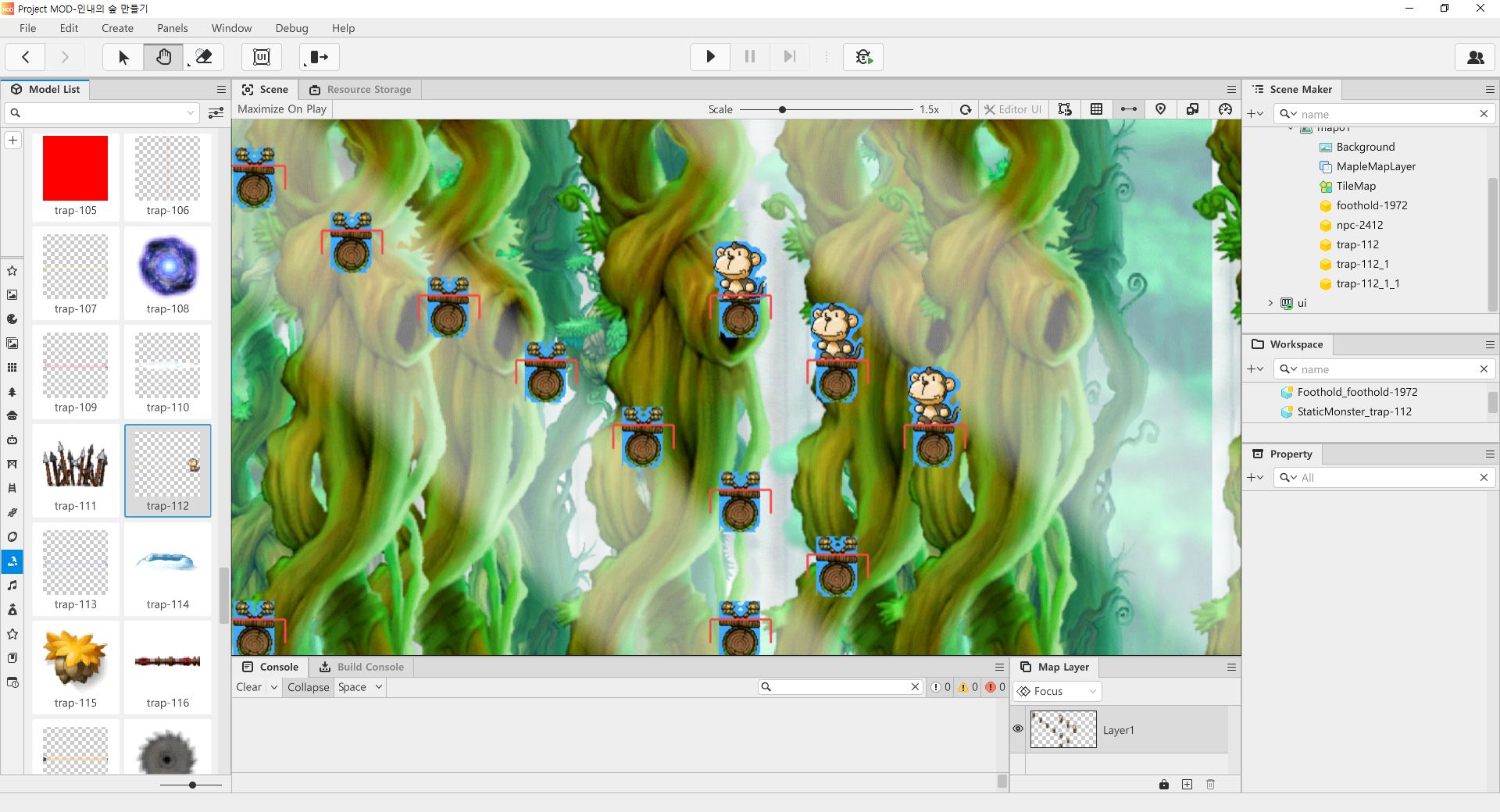The image size is (1500, 812).
Task: Click the gauge icon in scene toolbar
Action: tap(1225, 109)
